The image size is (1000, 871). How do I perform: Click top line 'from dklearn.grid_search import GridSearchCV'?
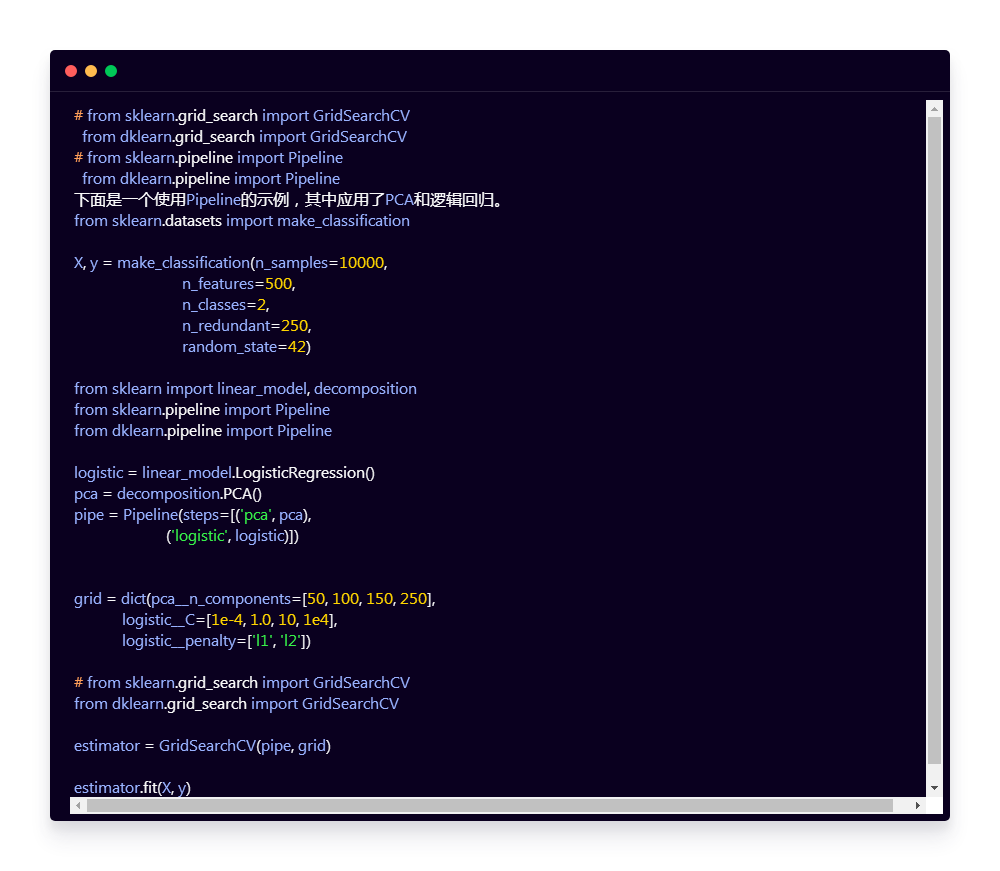coord(244,136)
